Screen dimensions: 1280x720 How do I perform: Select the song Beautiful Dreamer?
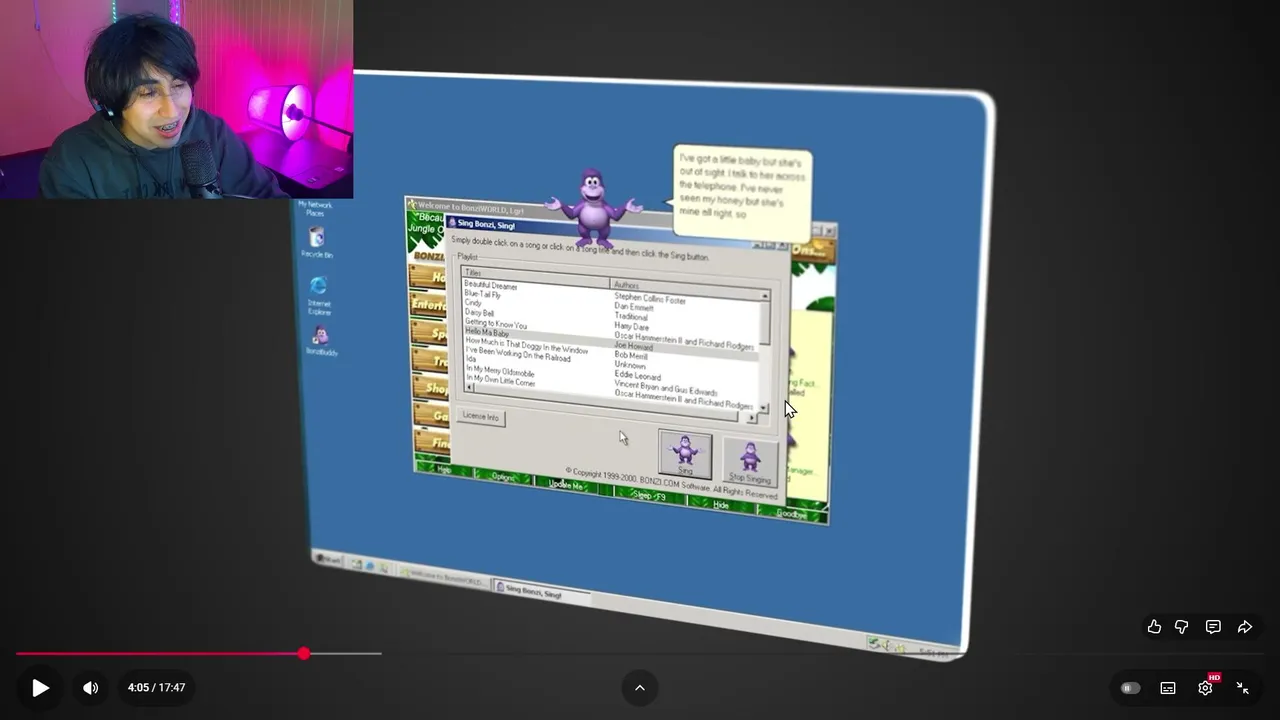[491, 286]
